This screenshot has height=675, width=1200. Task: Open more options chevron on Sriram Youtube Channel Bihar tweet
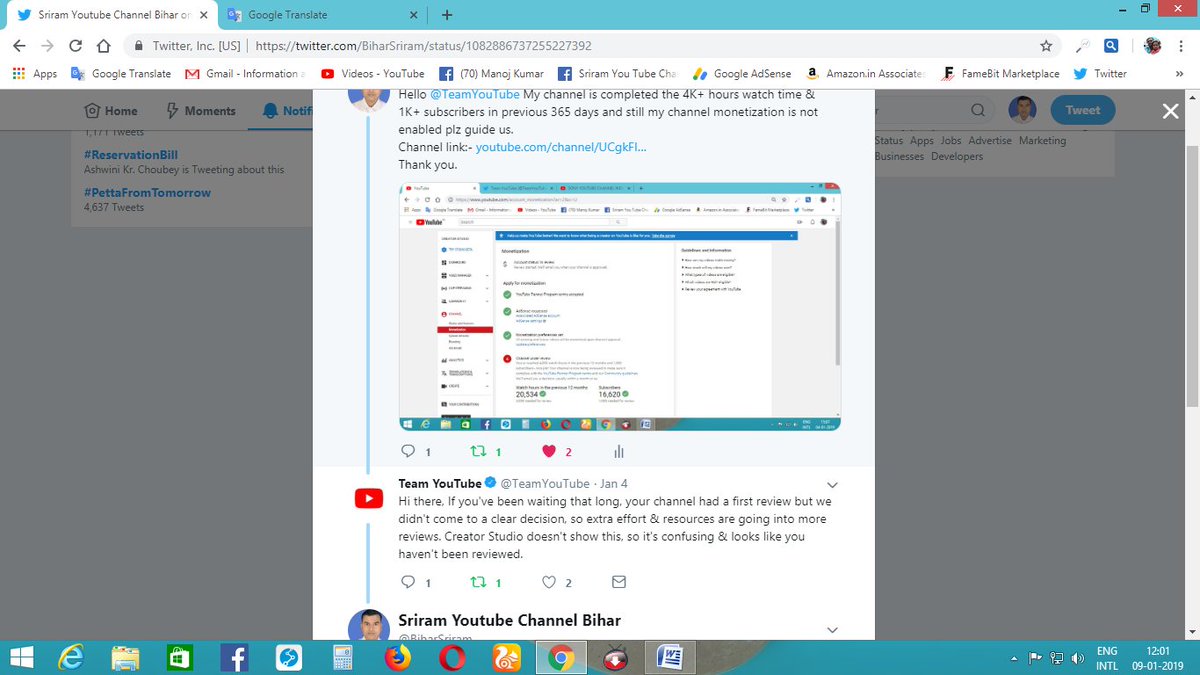[833, 629]
